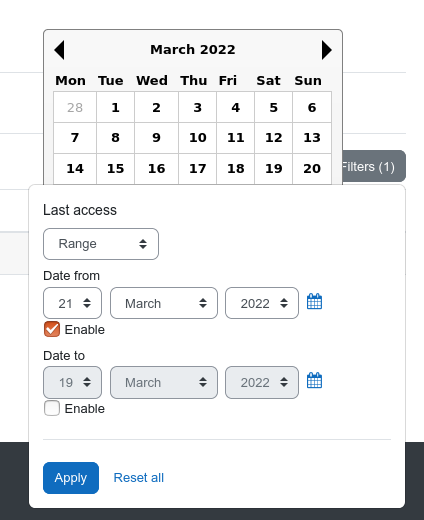
Task: Open calendar picker for Date from
Action: tap(314, 302)
